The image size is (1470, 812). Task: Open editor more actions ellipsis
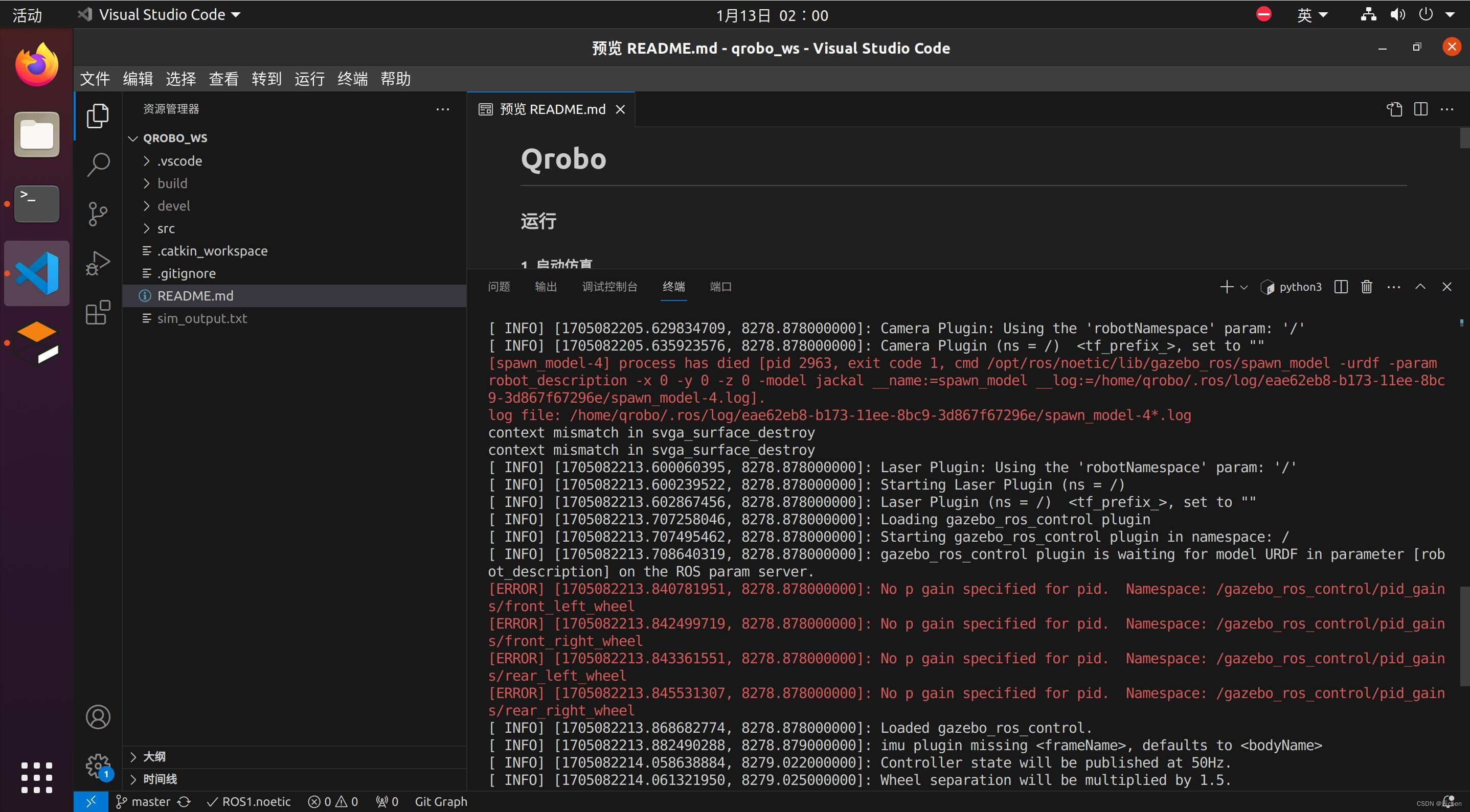tap(1447, 109)
